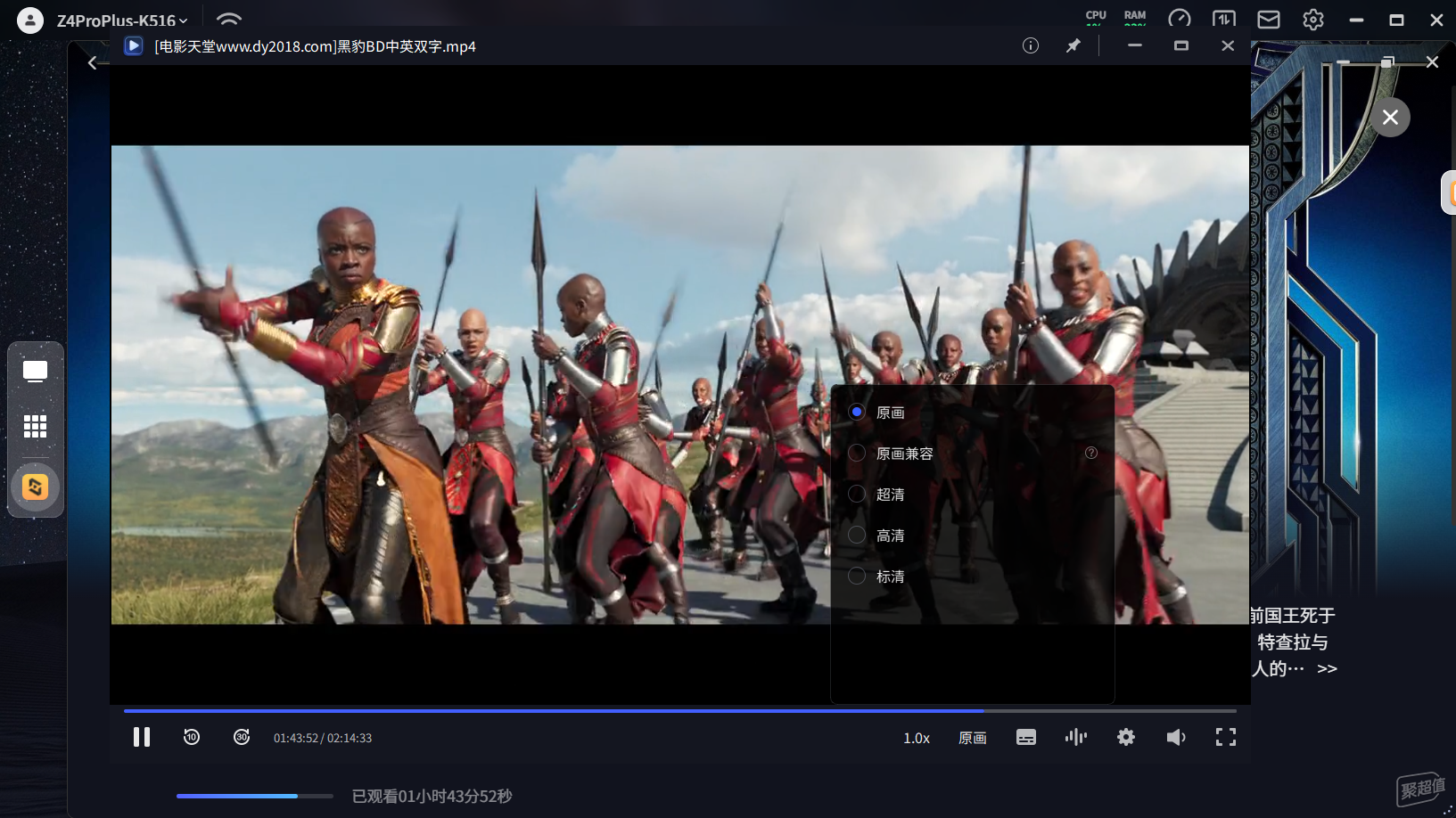Viewport: 1456px width, 818px height.
Task: Maximize the player window
Action: pos(1181,45)
